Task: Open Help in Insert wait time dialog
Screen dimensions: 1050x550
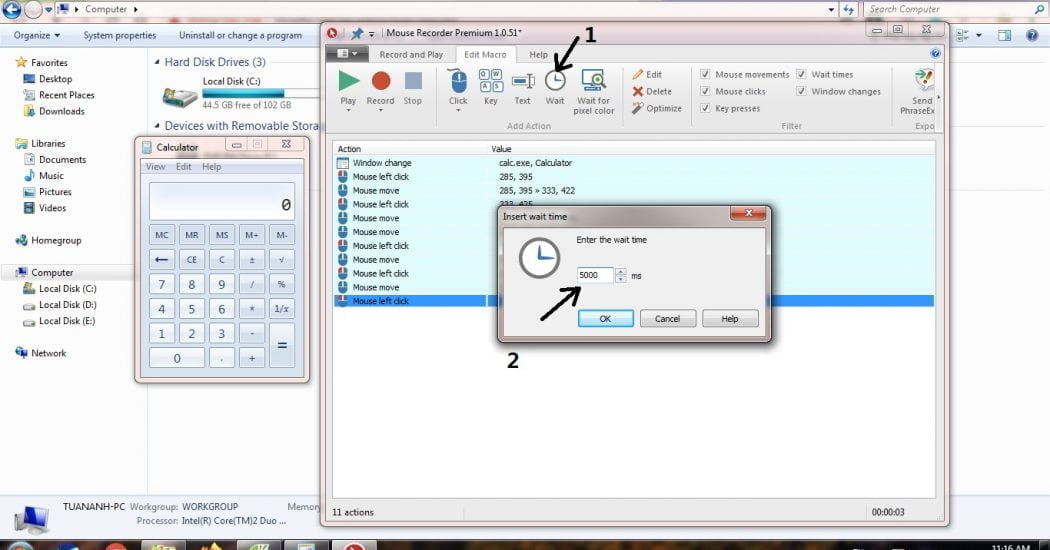Action: tap(730, 319)
